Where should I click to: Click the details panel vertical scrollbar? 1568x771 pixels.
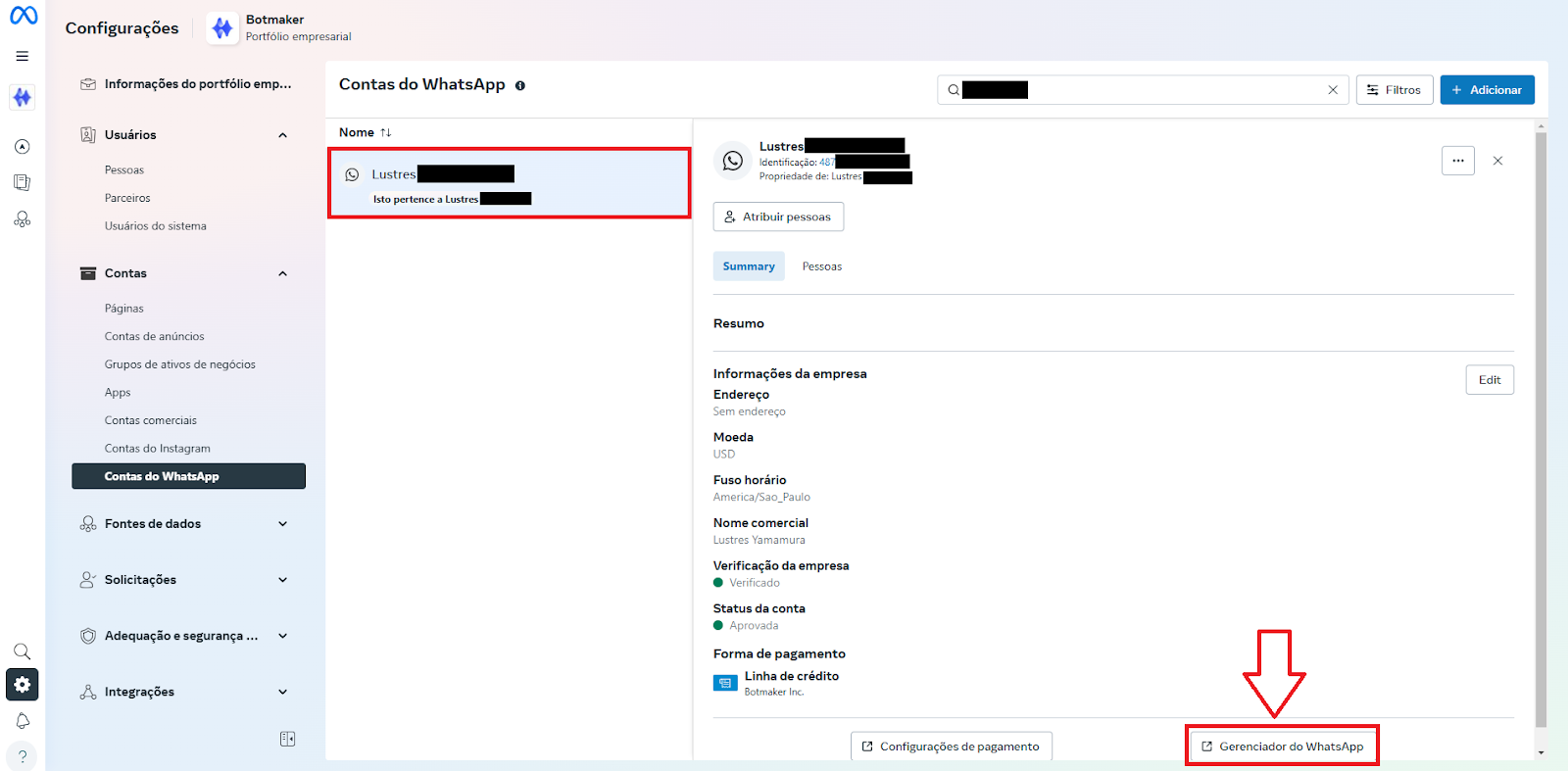tap(1541, 431)
